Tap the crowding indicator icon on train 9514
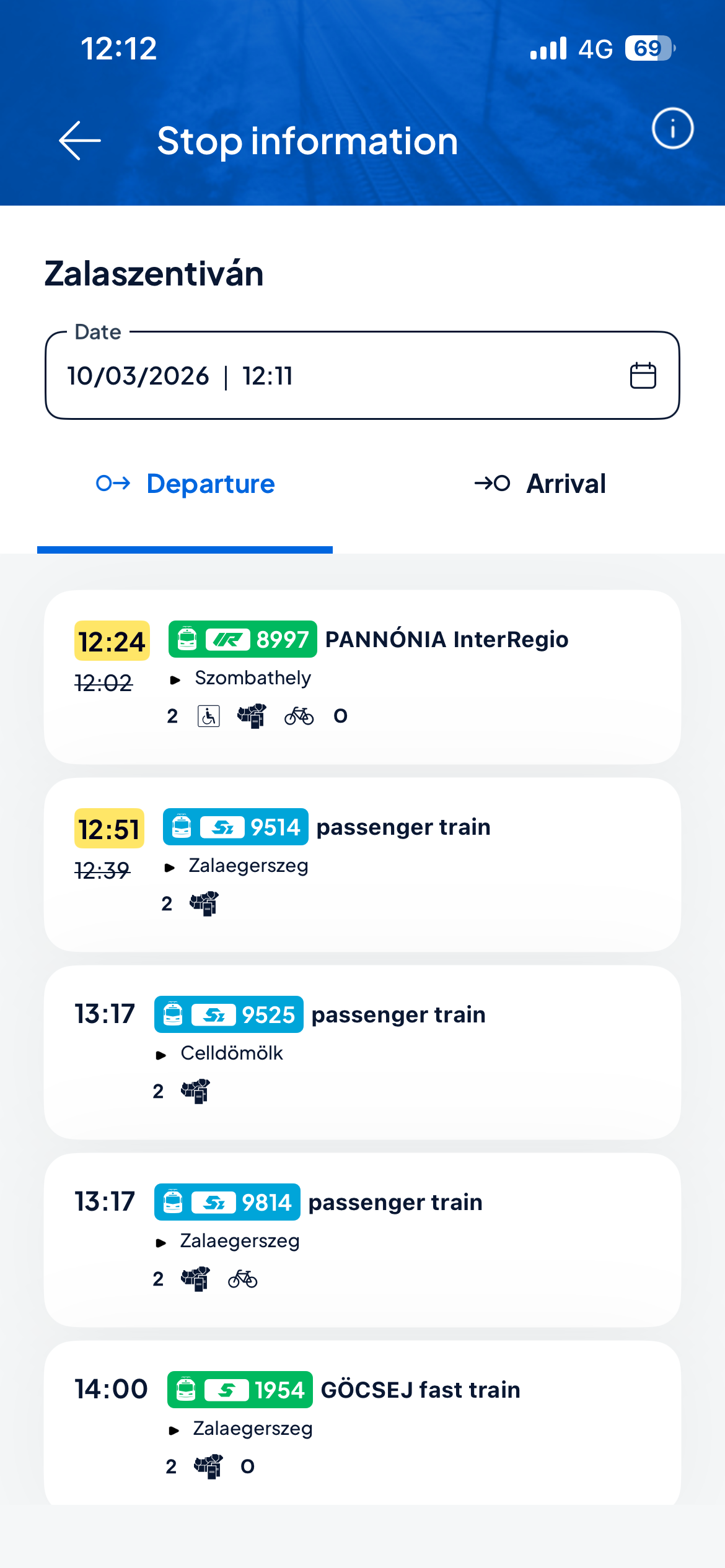 pos(203,905)
